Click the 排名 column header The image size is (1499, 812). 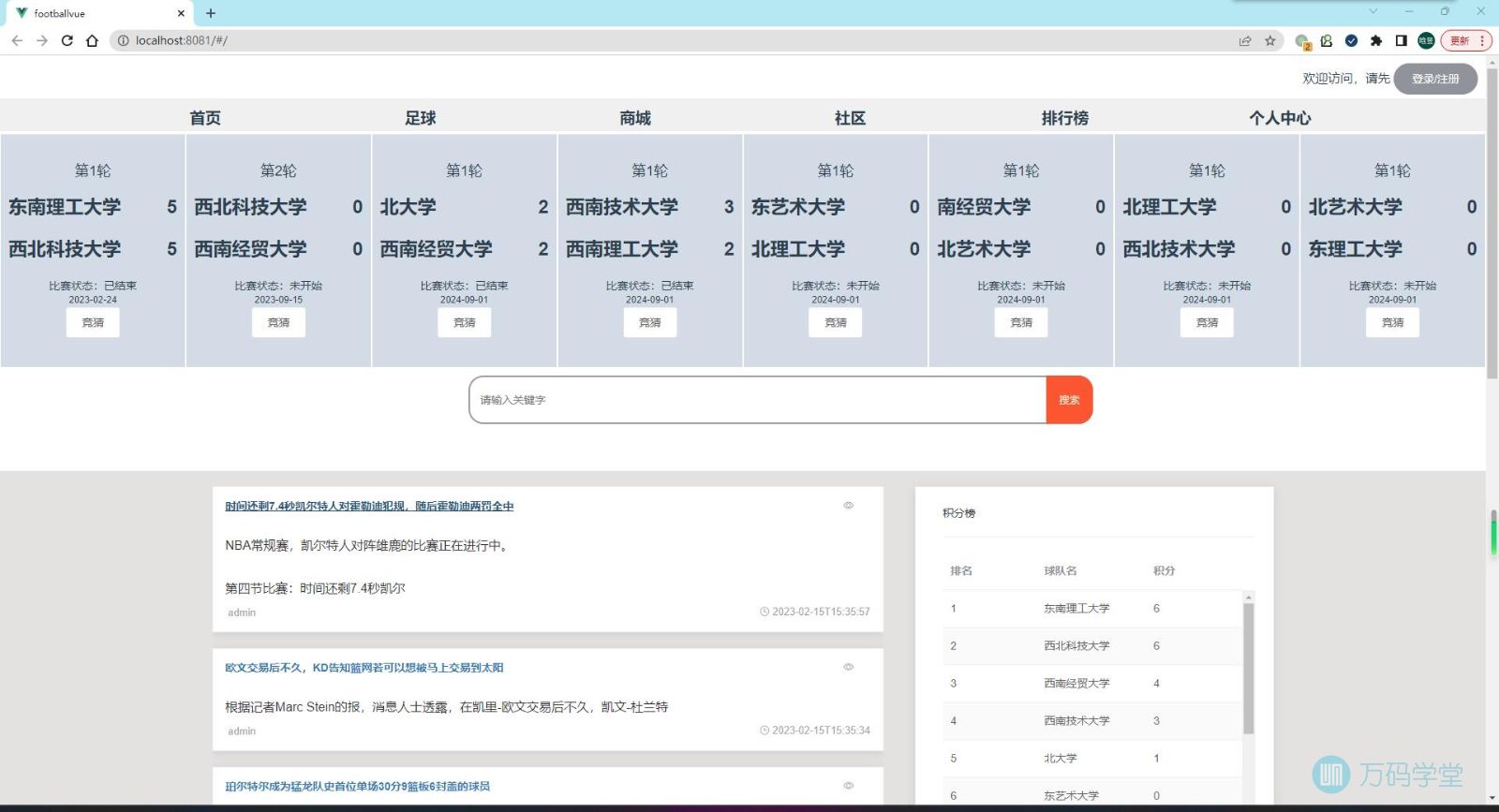[961, 570]
